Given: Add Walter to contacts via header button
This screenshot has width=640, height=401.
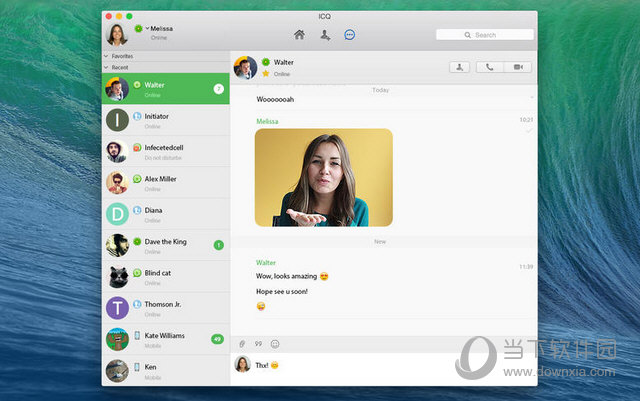Looking at the screenshot, I should click(x=459, y=67).
